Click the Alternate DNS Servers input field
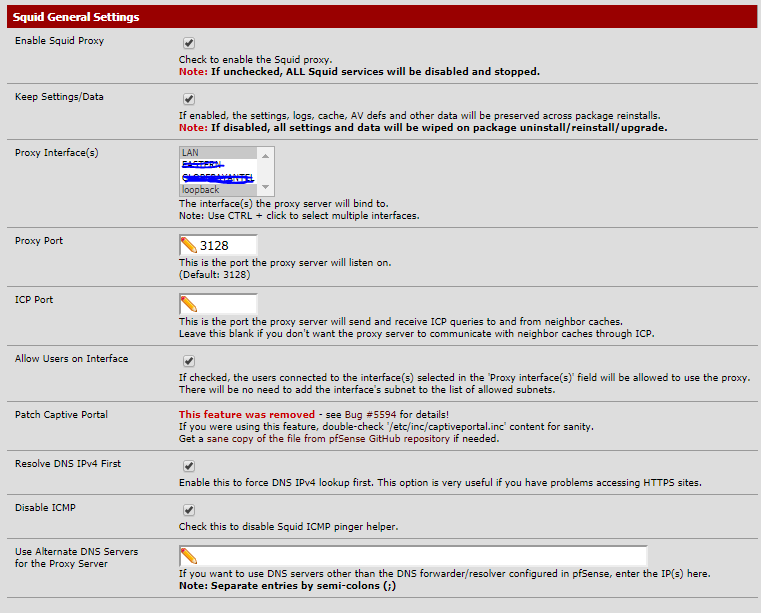The image size is (761, 613). [413, 556]
